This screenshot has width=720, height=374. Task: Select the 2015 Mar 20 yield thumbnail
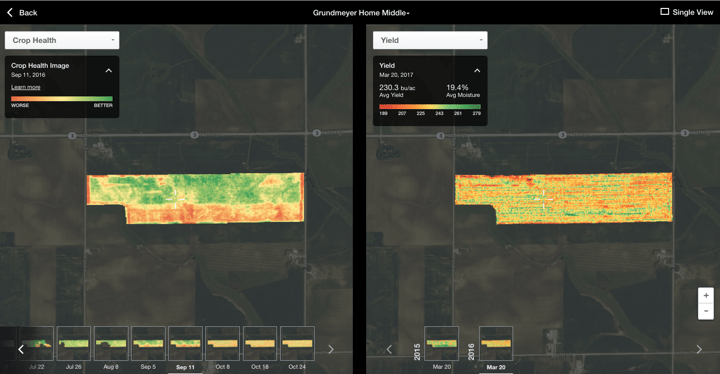pos(441,343)
